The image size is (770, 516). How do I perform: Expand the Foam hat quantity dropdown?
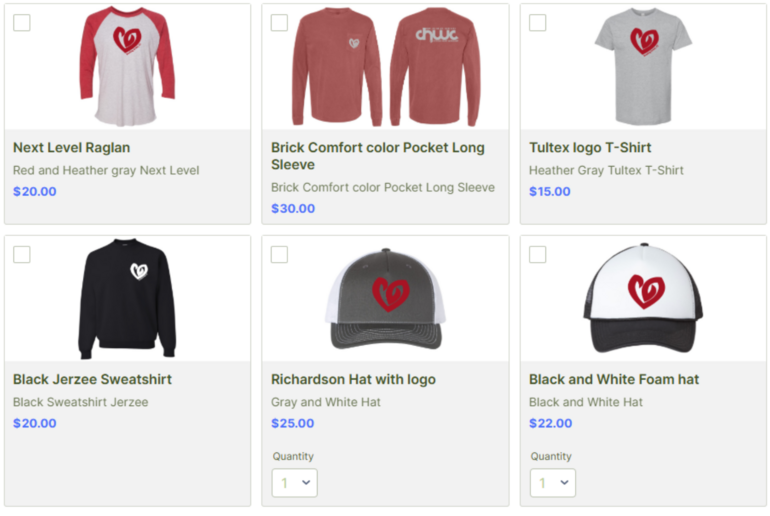[x=552, y=483]
